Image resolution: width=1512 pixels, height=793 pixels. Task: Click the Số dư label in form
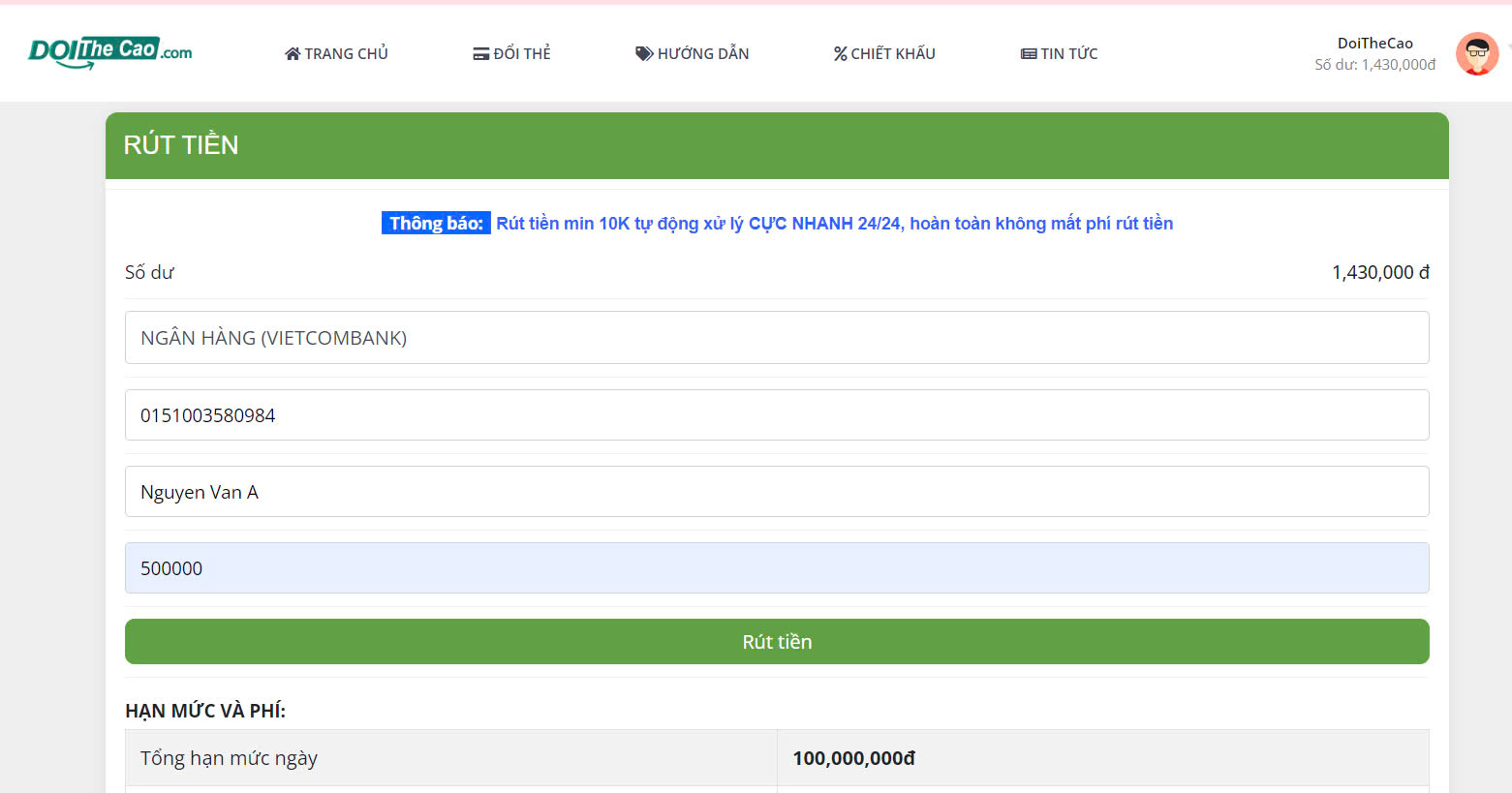[149, 273]
